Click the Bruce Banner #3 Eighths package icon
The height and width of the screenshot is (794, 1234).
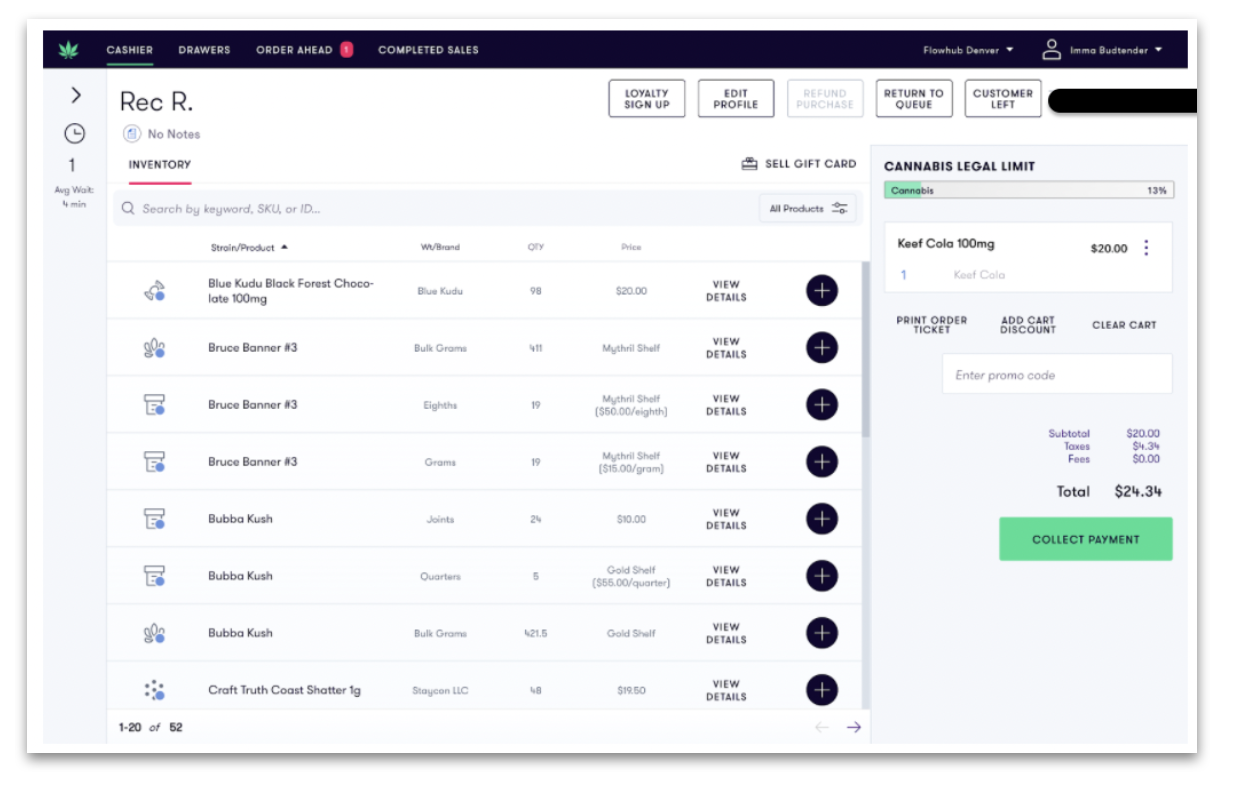(154, 405)
